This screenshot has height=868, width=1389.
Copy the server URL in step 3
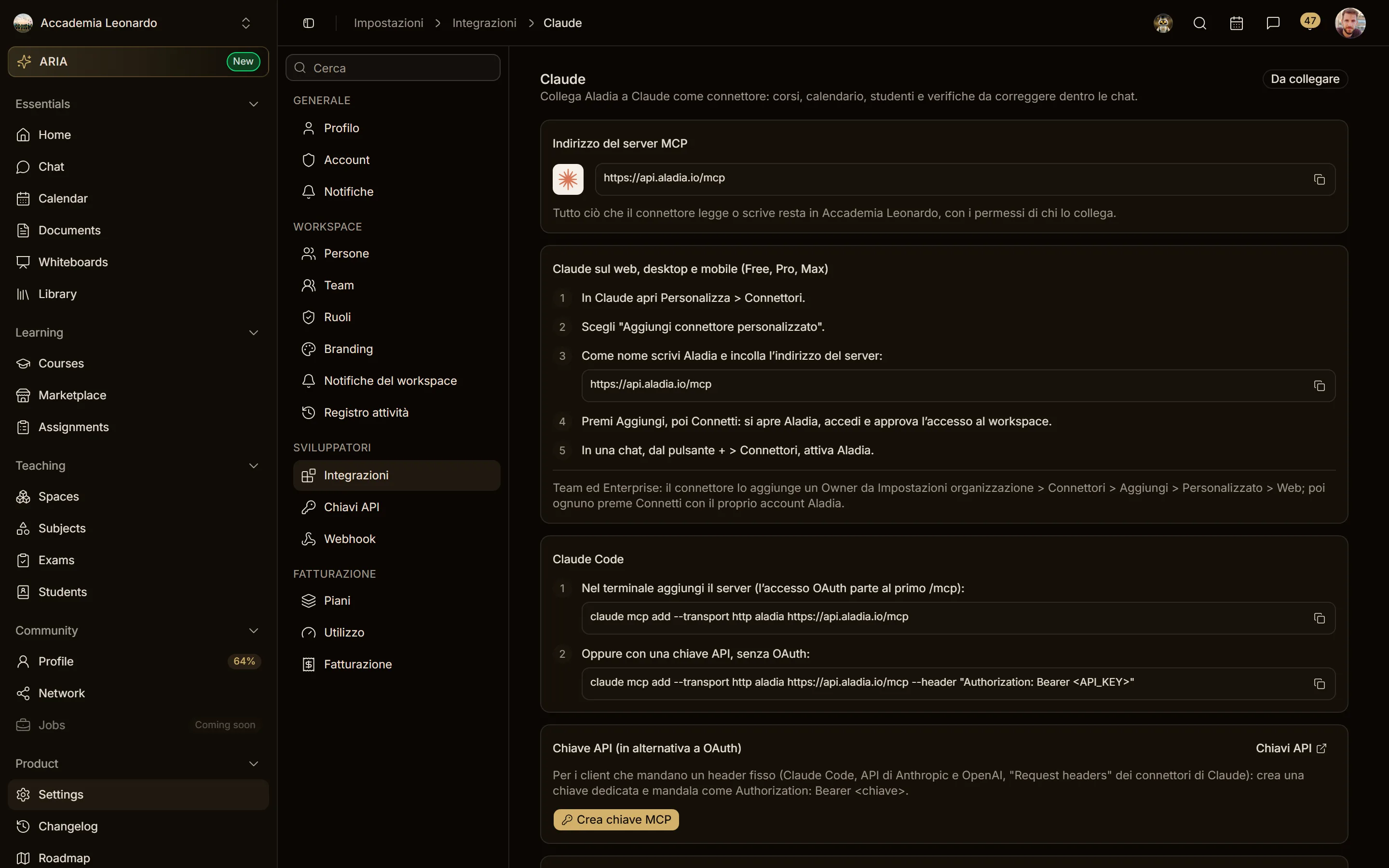1319,386
